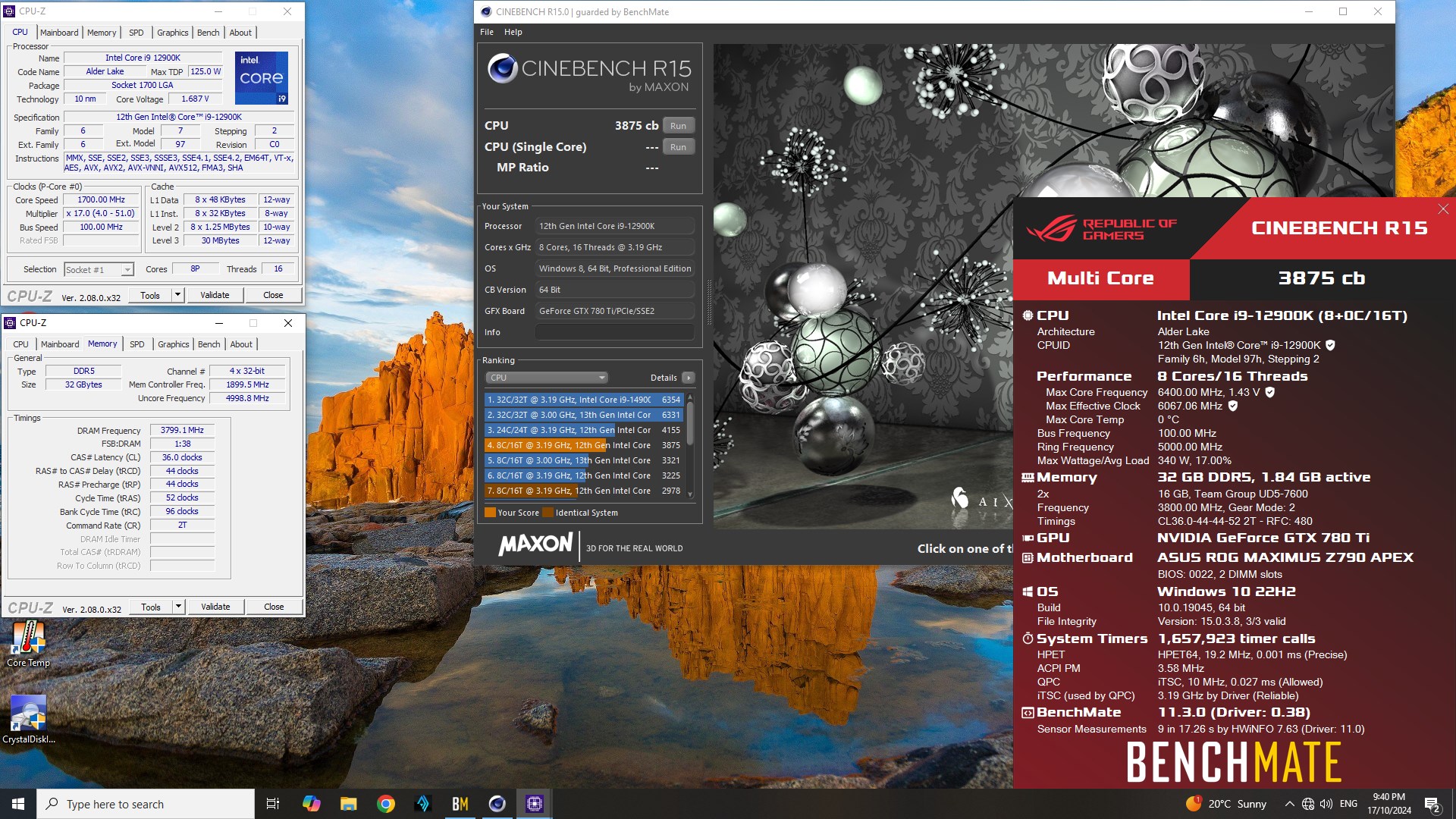Viewport: 1456px width, 819px height.
Task: Click Validate in bottom CPU-Z window
Action: pos(215,607)
